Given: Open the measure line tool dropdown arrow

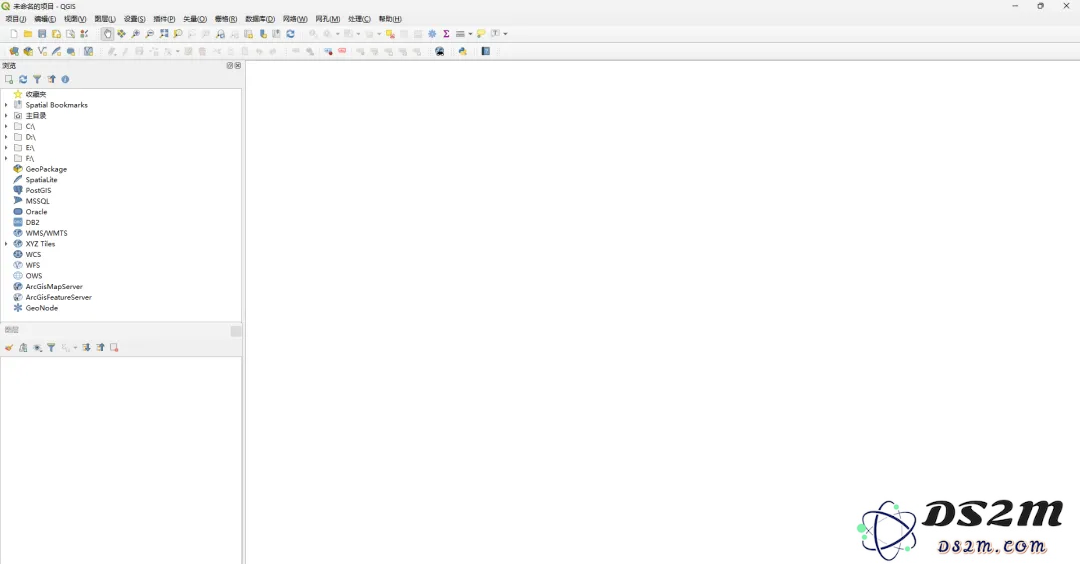Looking at the screenshot, I should click(x=470, y=34).
